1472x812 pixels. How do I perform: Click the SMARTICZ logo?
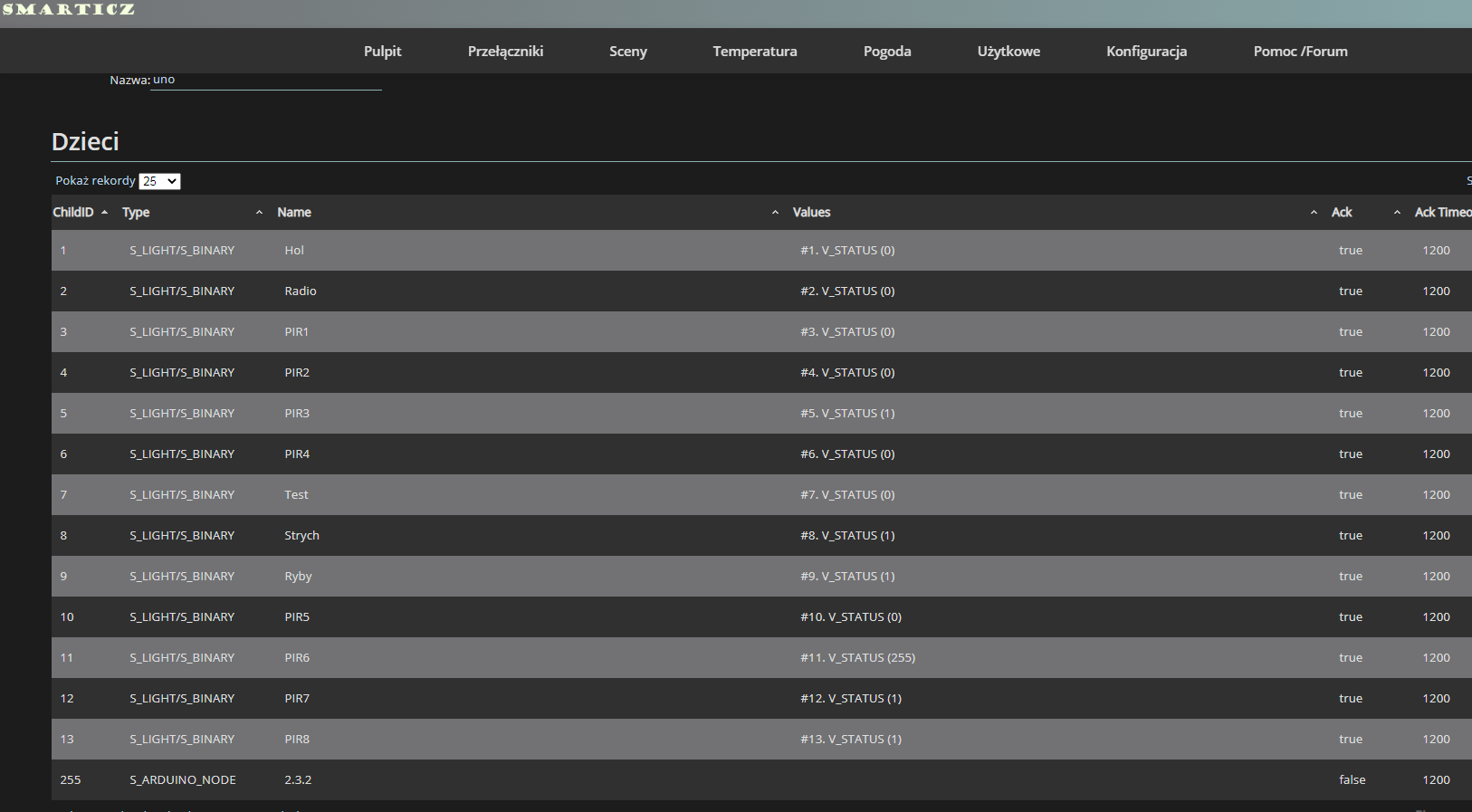68,9
